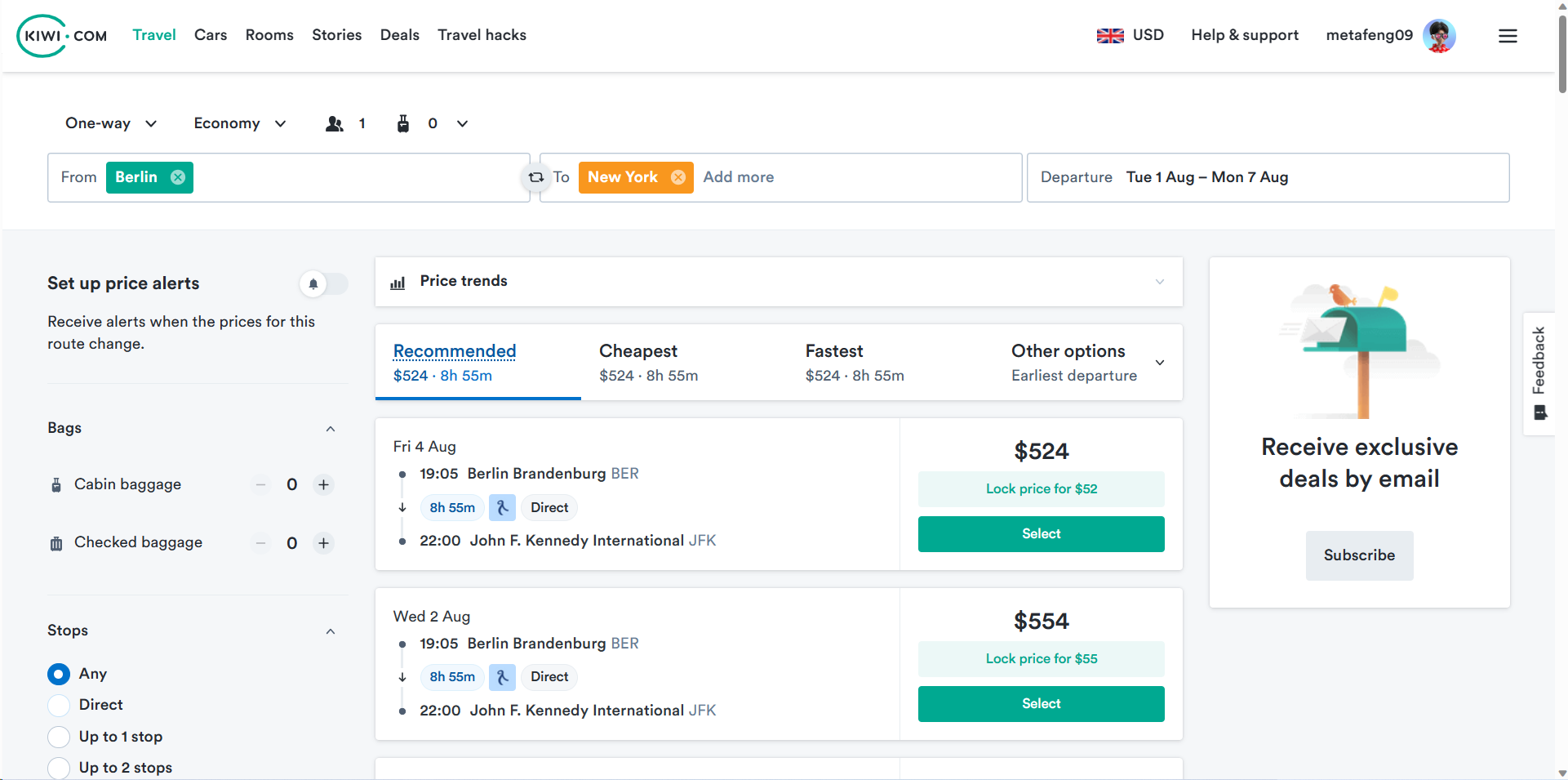Click seat icon on Fri 4 Aug flight
This screenshot has width=1568, height=780.
tap(503, 507)
